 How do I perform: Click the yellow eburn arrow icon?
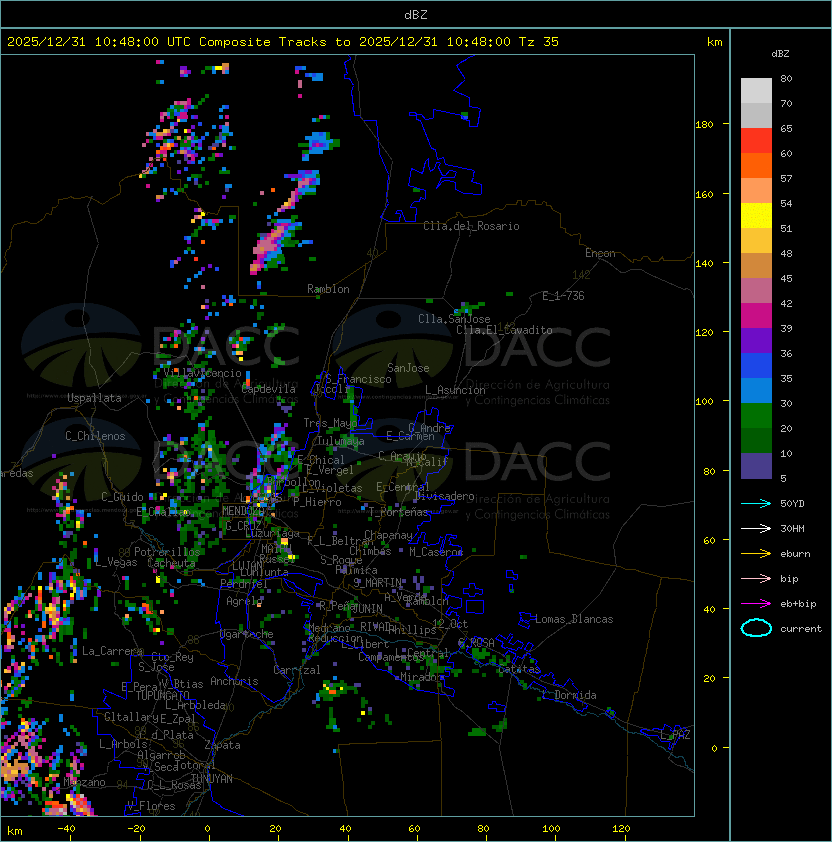[756, 554]
